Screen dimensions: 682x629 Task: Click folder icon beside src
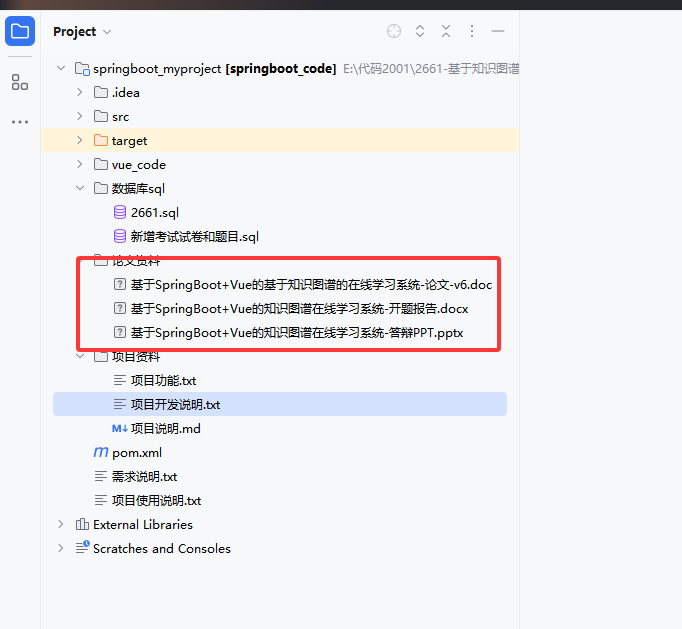pyautogui.click(x=101, y=116)
